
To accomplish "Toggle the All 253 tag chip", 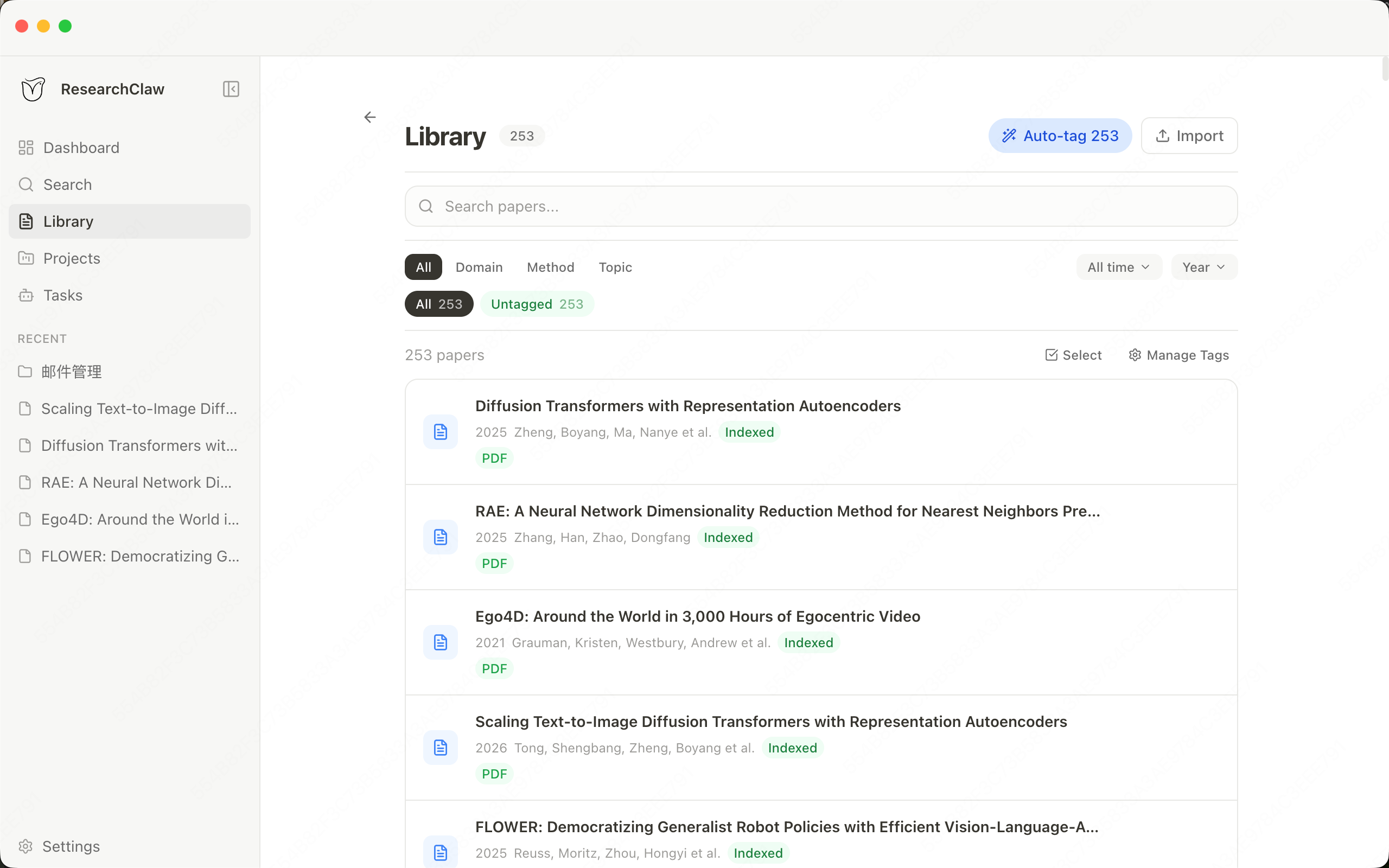I will pyautogui.click(x=438, y=304).
